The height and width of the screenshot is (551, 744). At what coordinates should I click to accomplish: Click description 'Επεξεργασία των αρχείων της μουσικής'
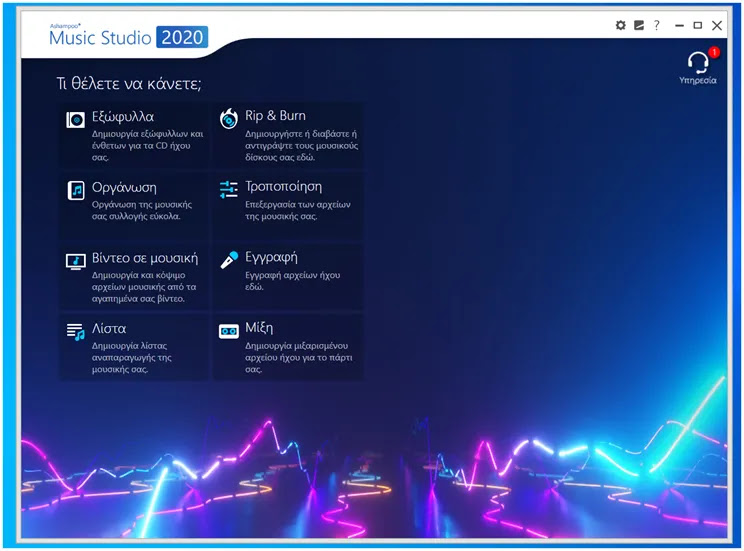tap(298, 210)
